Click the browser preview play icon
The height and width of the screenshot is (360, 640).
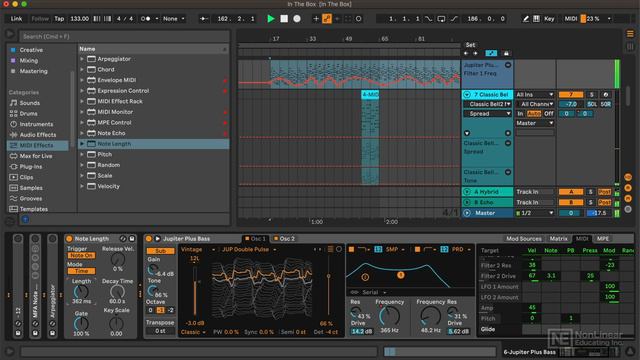[x=10, y=33]
